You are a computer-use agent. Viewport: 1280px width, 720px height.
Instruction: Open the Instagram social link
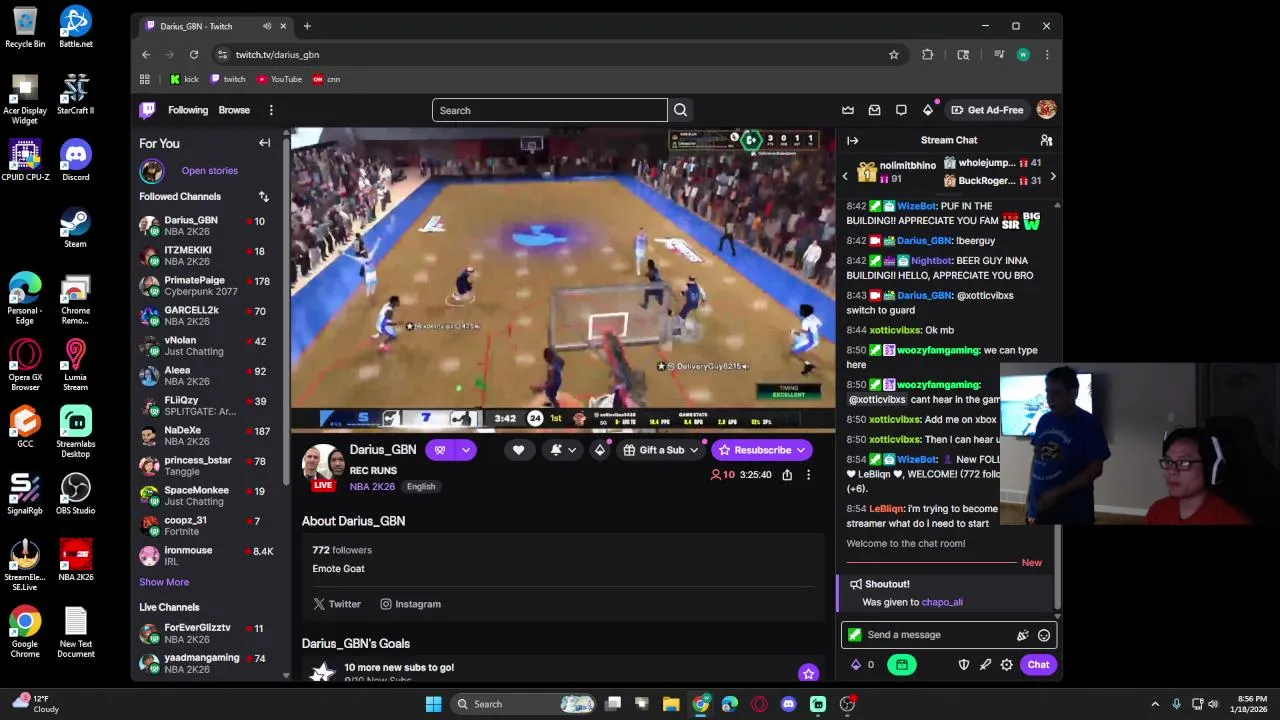[x=411, y=604]
